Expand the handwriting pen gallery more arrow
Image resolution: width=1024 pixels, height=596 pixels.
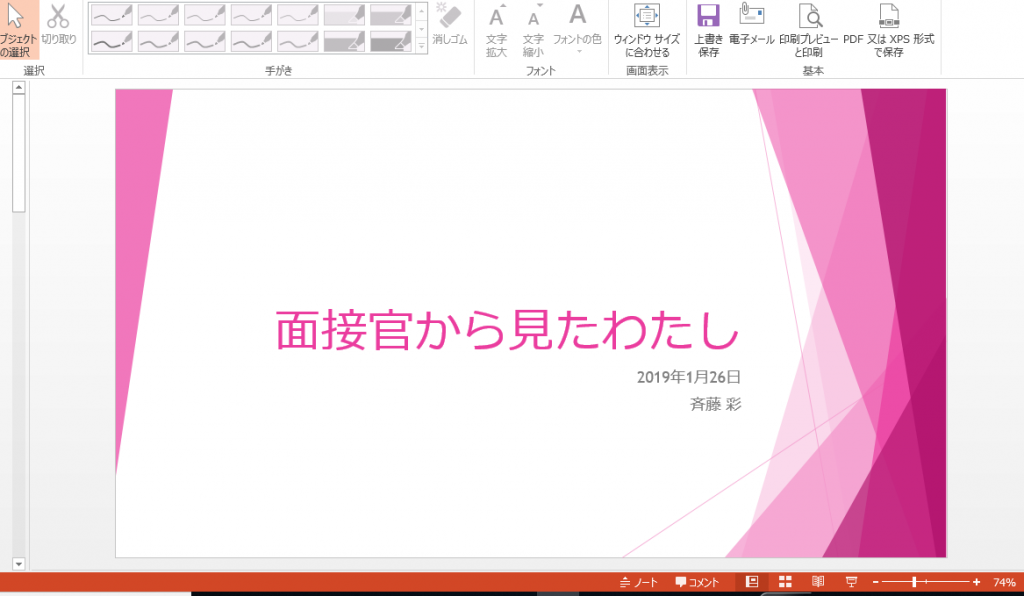pyautogui.click(x=421, y=46)
